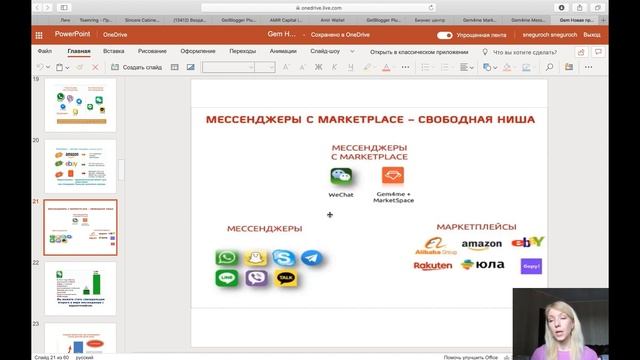Screen dimensions: 640x360
Task: Switch to the Вставка tab
Action: [113, 51]
